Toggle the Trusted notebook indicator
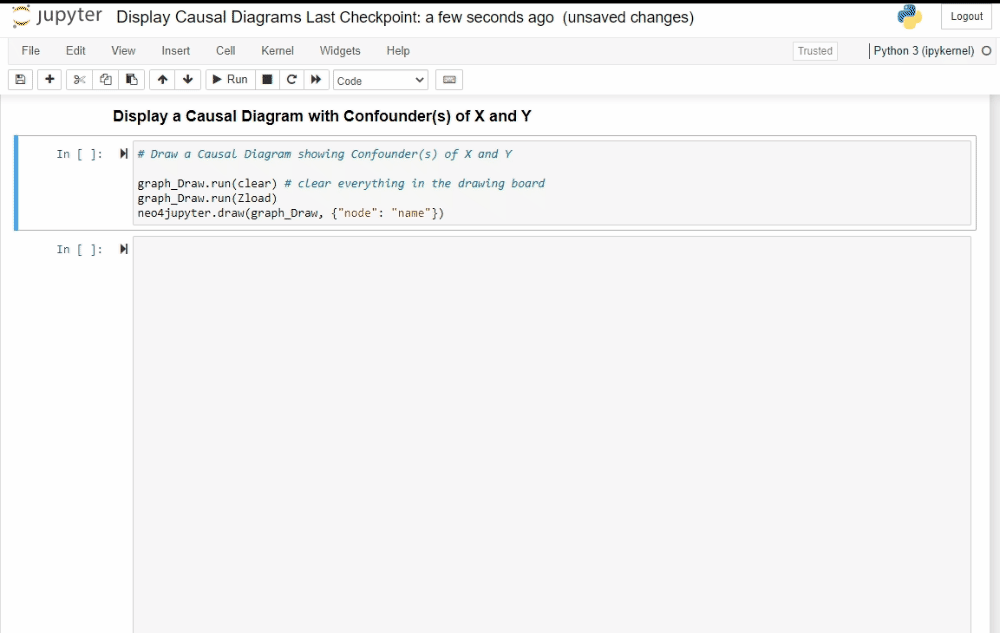 [x=814, y=51]
